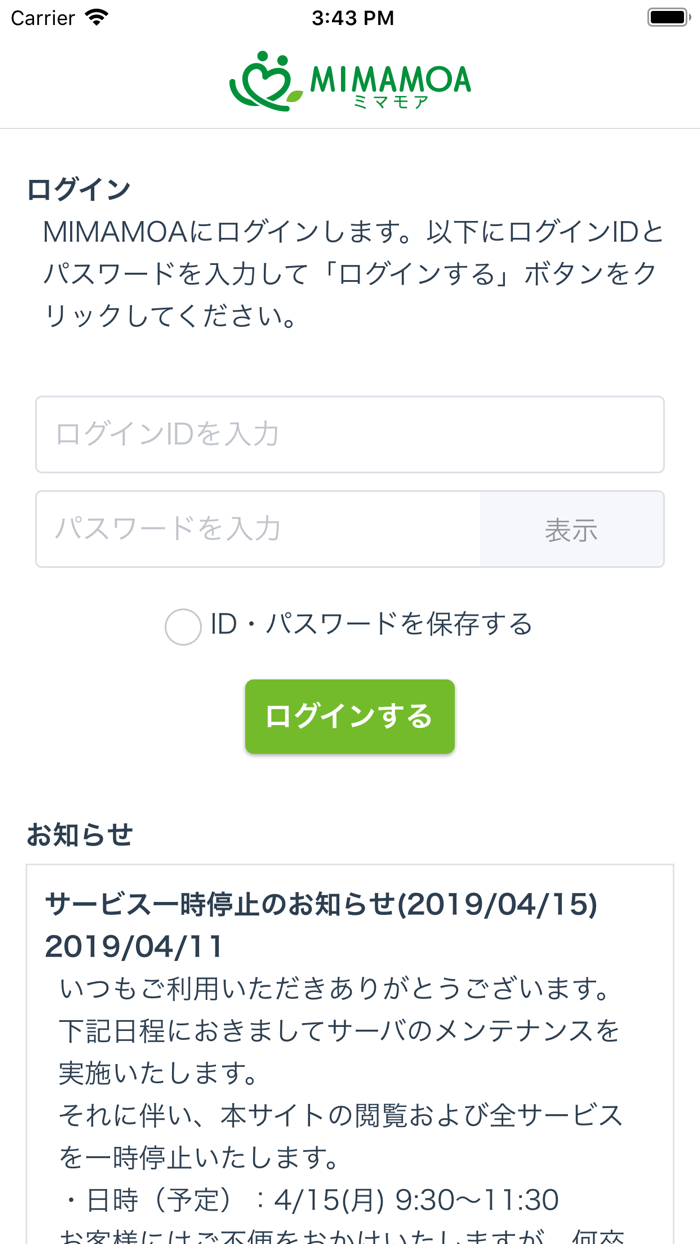700x1244 pixels.
Task: Click the battery indicator icon
Action: (668, 17)
